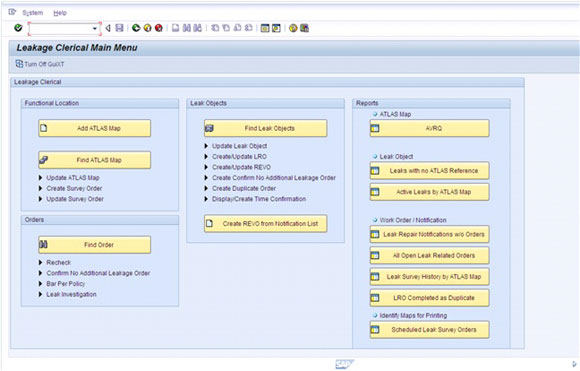Image resolution: width=580 pixels, height=371 pixels.
Task: Open the AVRQ report button
Action: [x=429, y=128]
